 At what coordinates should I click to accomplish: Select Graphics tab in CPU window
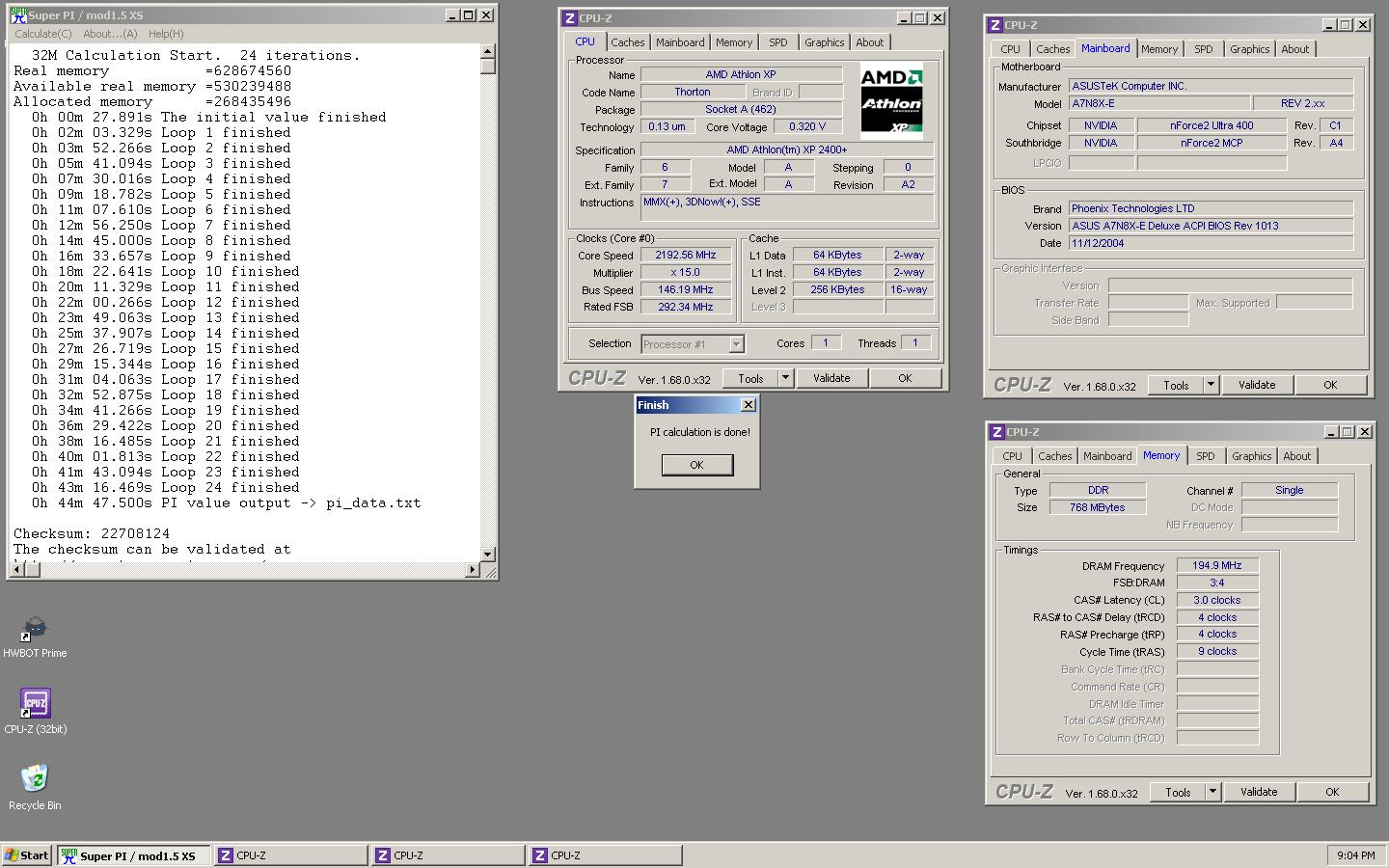coord(825,42)
